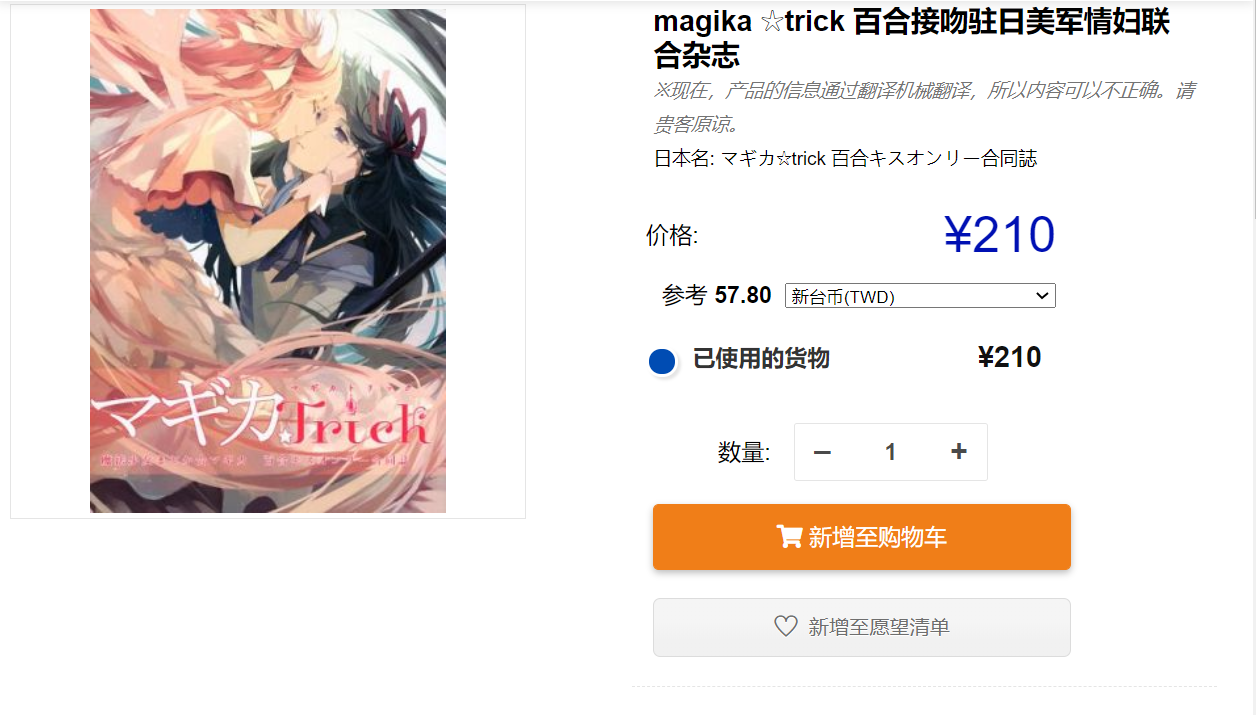
Task: Click the 已使用的货物 label text
Action: 761,358
